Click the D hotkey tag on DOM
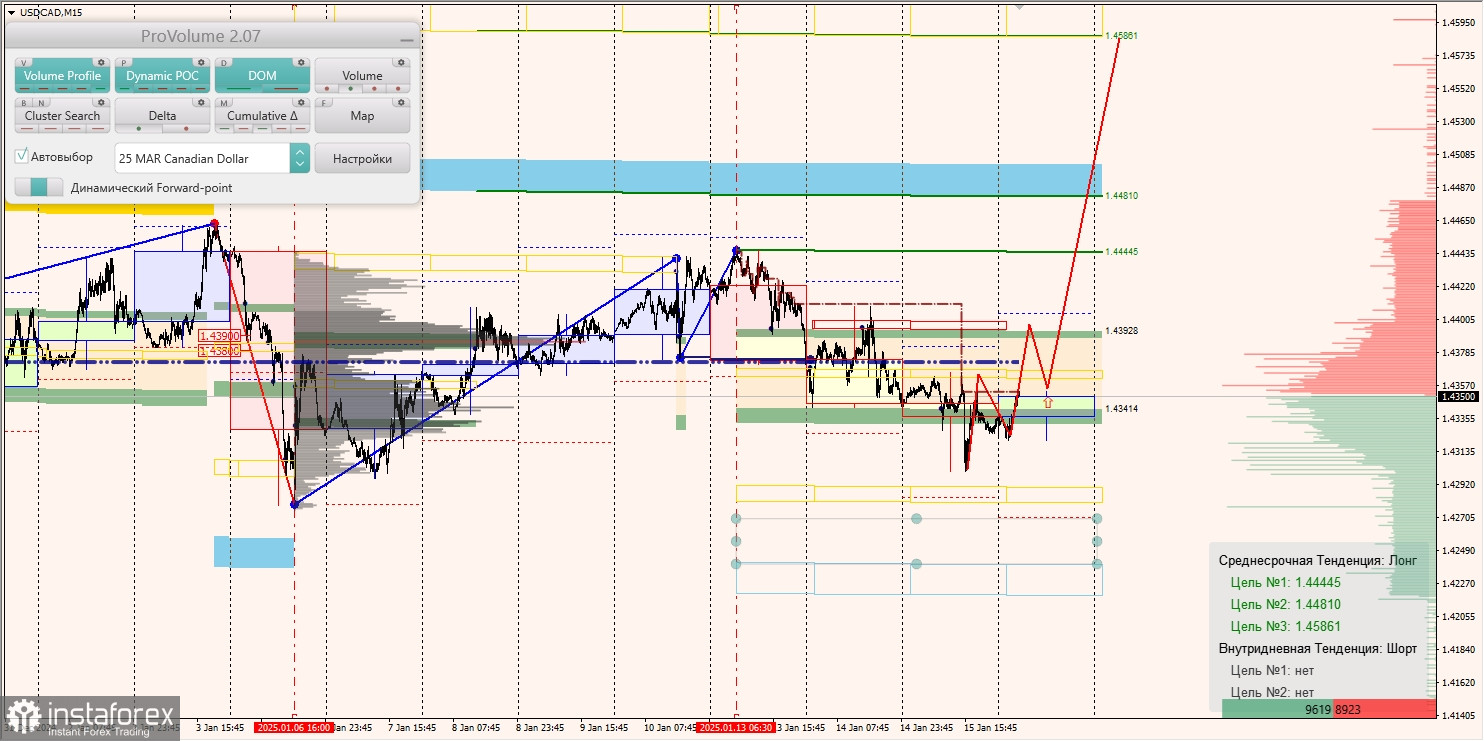This screenshot has width=1484, height=741. 224,63
